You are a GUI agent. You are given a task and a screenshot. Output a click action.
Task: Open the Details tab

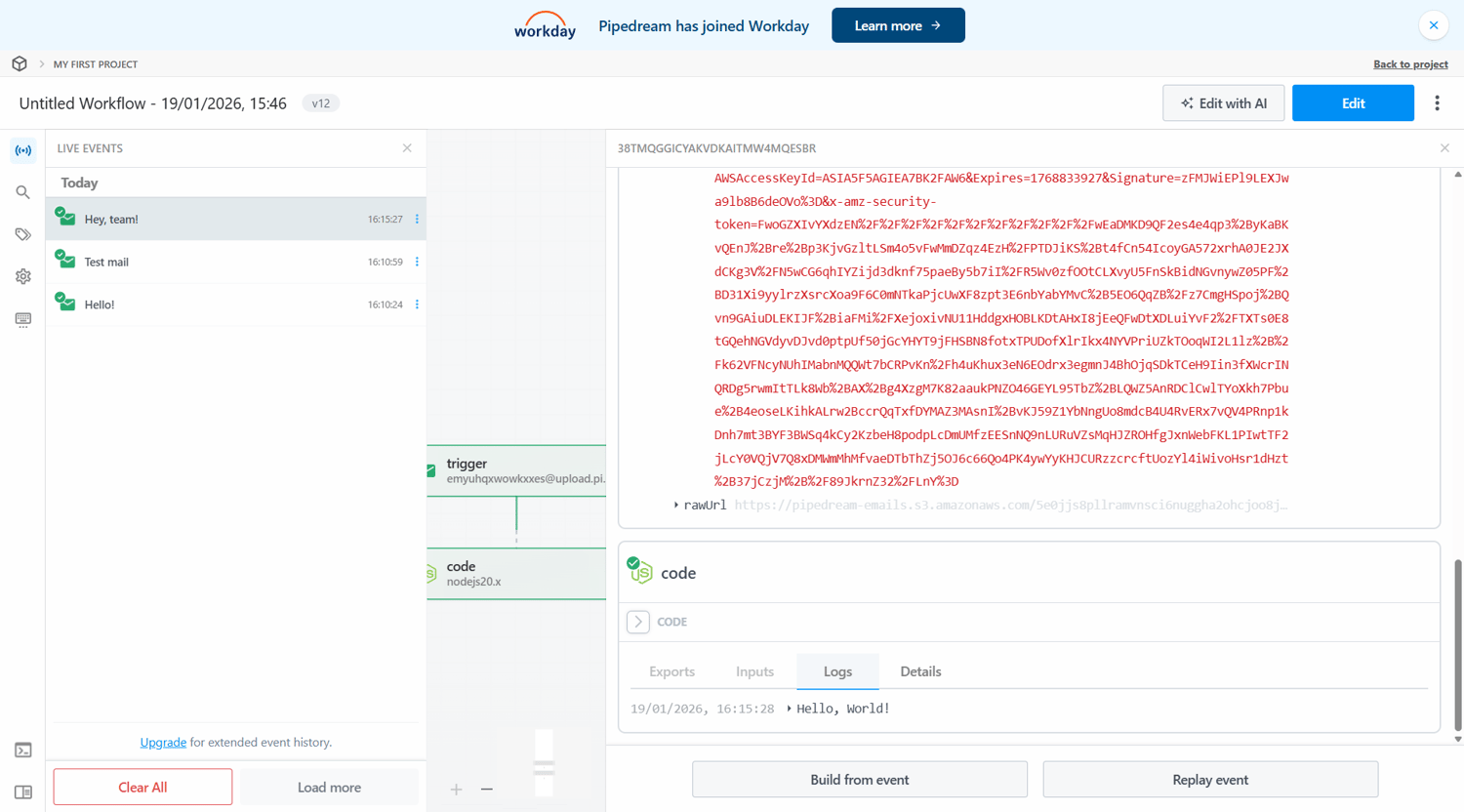point(920,671)
